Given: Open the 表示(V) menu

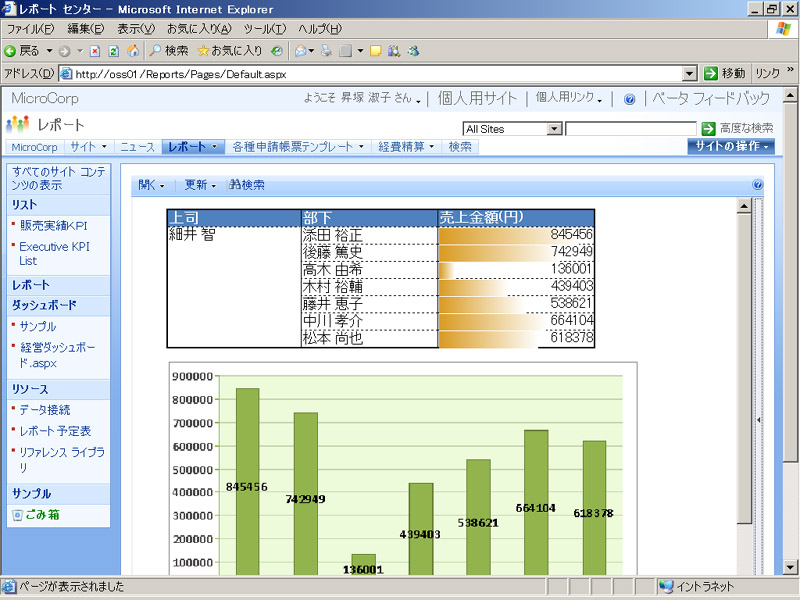Looking at the screenshot, I should (136, 29).
